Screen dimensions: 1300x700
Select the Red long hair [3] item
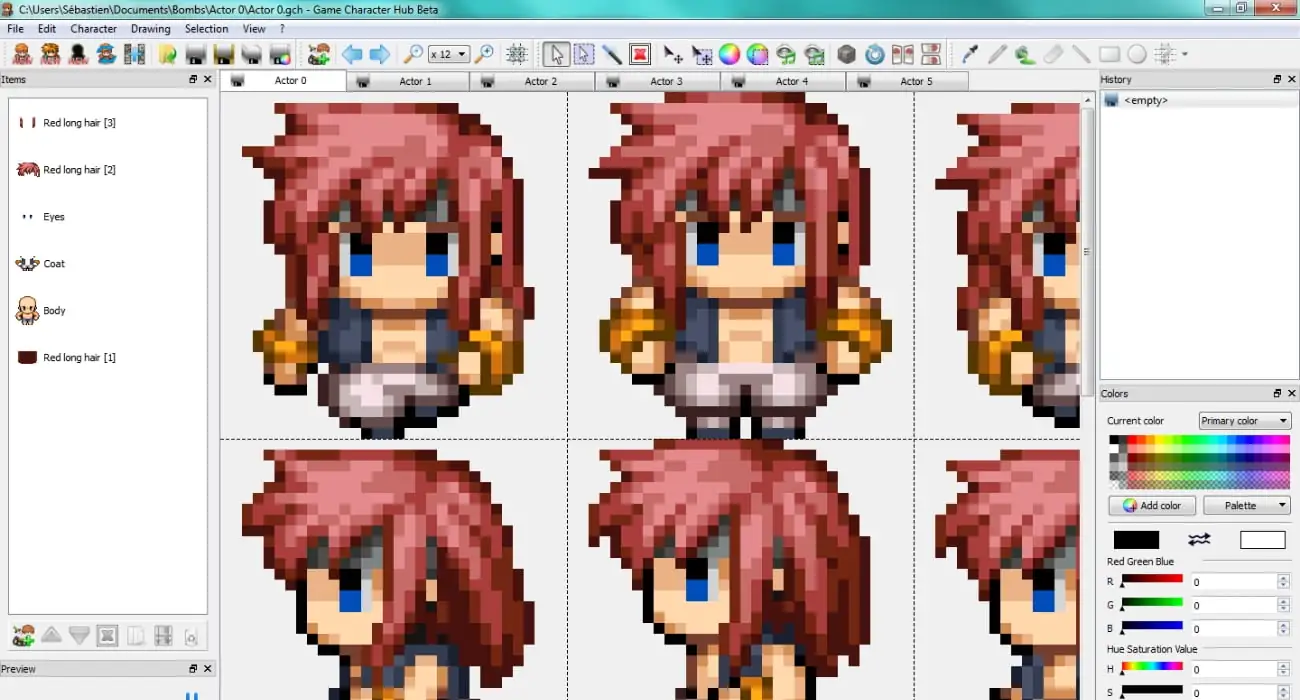coord(67,123)
